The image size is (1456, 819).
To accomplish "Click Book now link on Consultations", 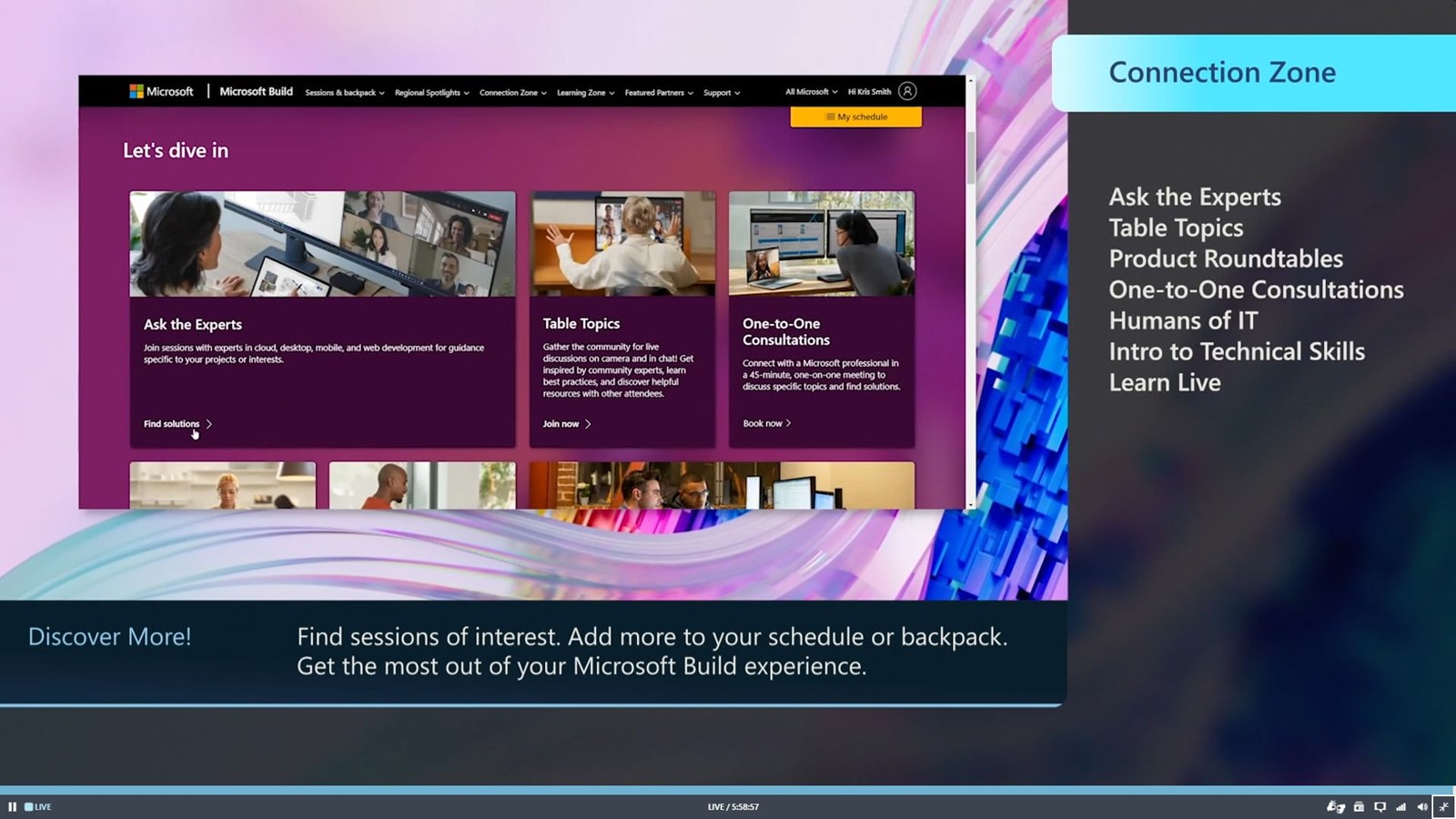I will (767, 423).
